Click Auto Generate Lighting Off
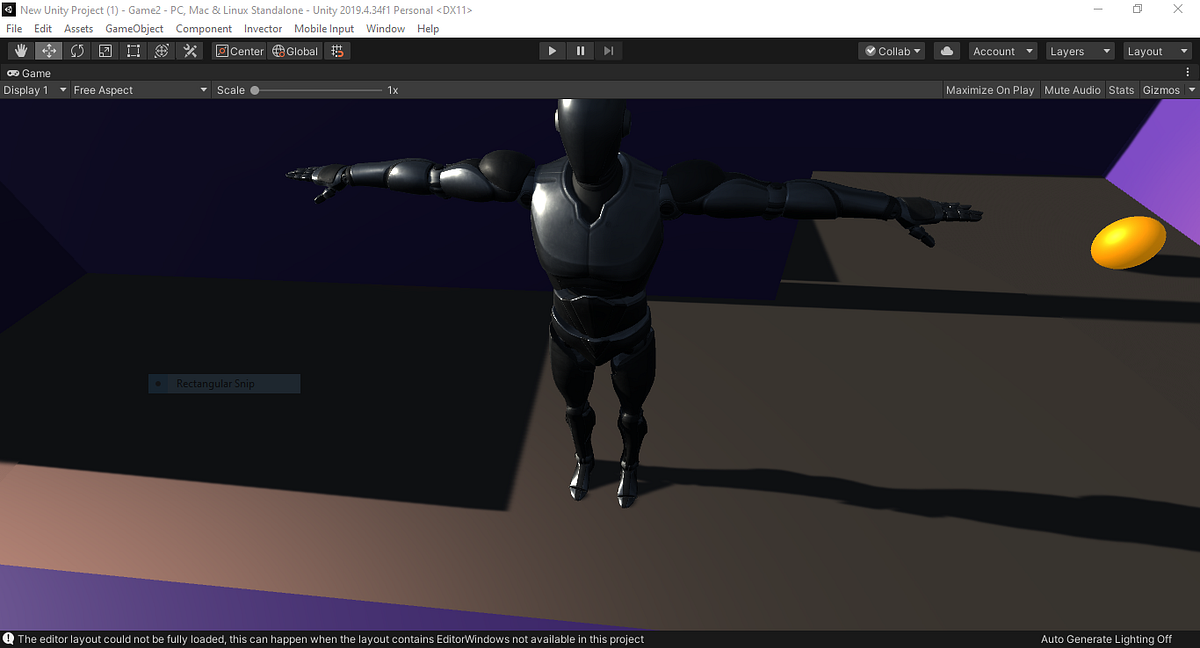The image size is (1200, 648). (1106, 638)
